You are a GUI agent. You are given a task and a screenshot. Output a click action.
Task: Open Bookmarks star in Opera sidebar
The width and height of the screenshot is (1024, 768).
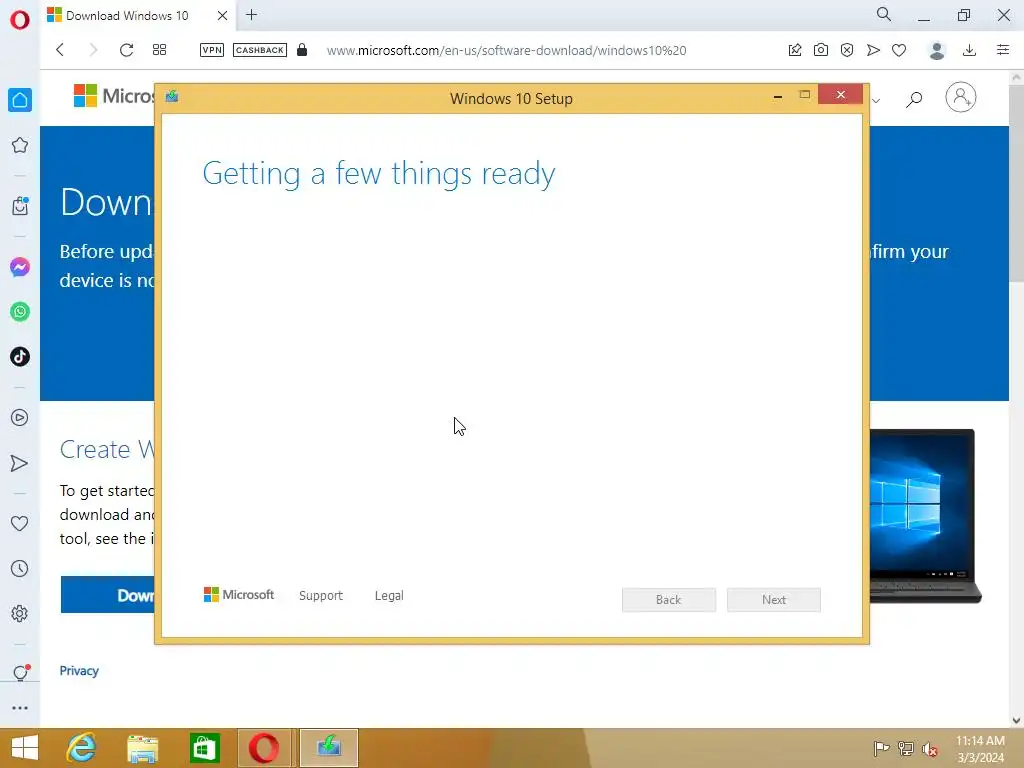(x=20, y=145)
